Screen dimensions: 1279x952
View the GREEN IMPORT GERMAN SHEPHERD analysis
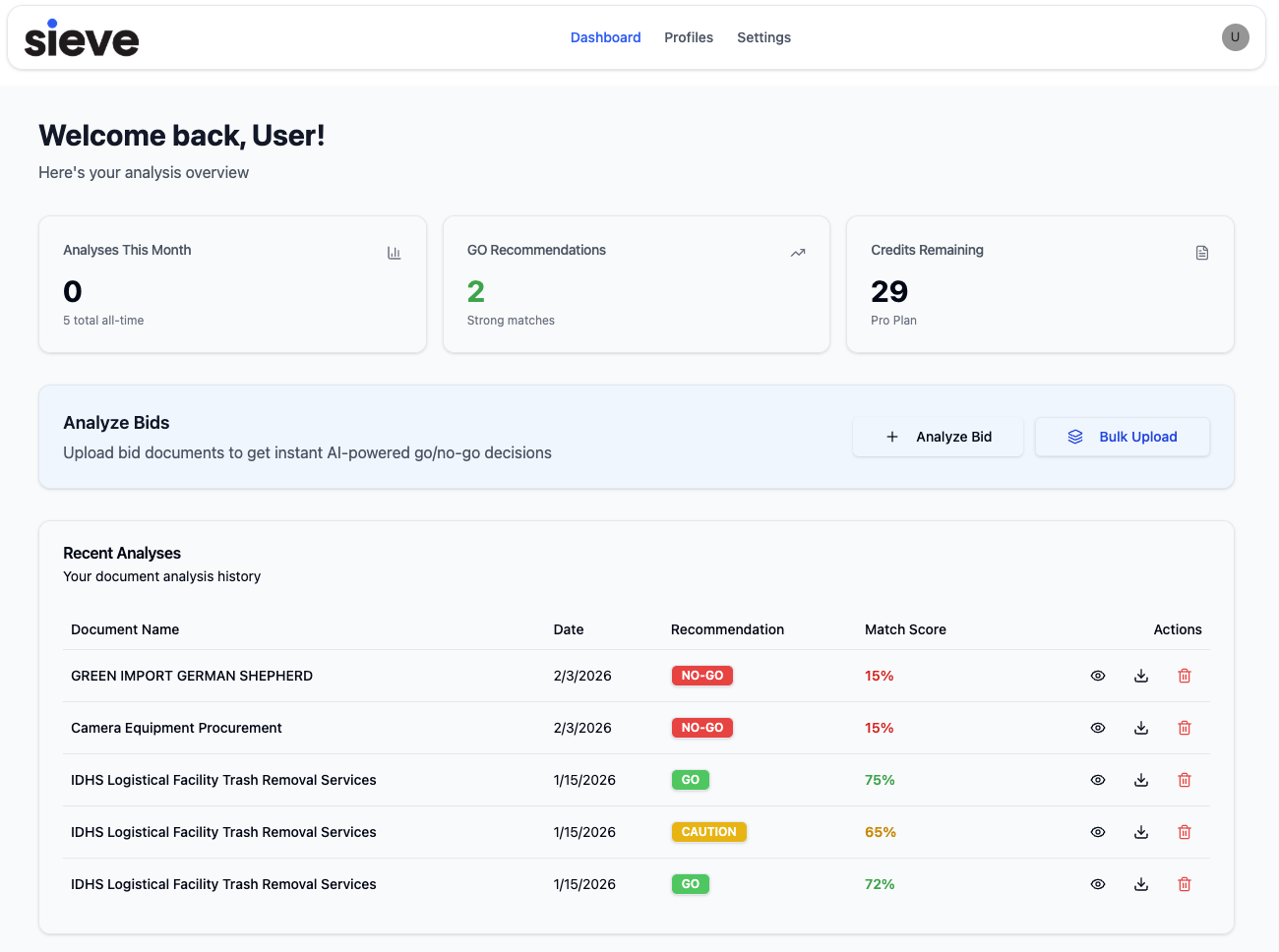[1098, 676]
